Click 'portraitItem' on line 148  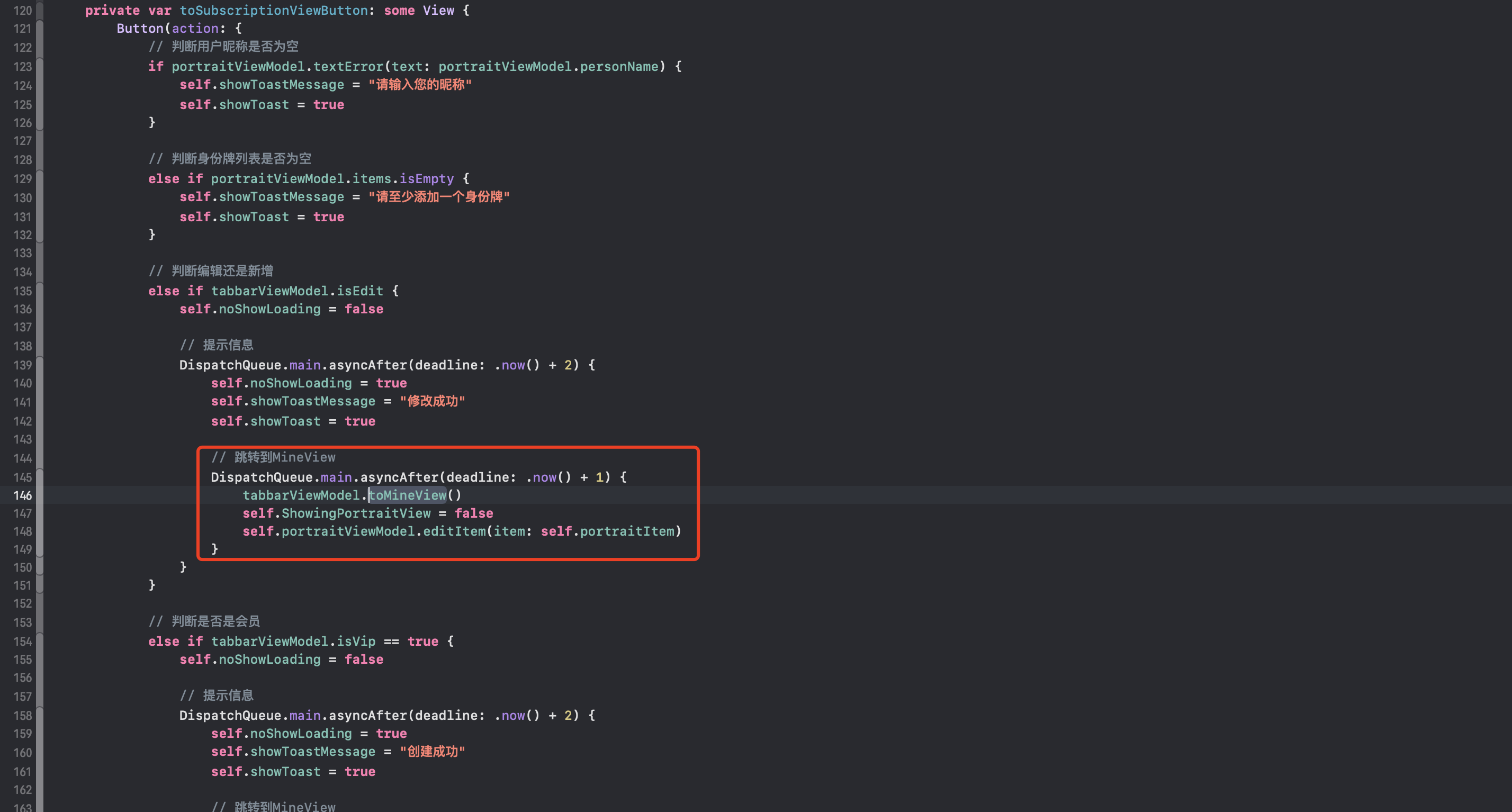coord(627,531)
